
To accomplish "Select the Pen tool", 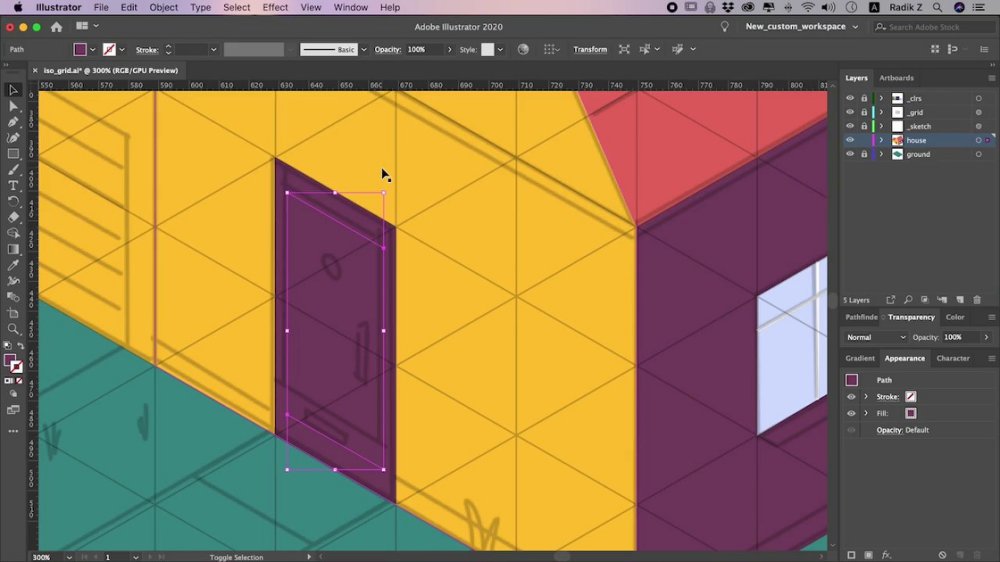I will pos(13,122).
